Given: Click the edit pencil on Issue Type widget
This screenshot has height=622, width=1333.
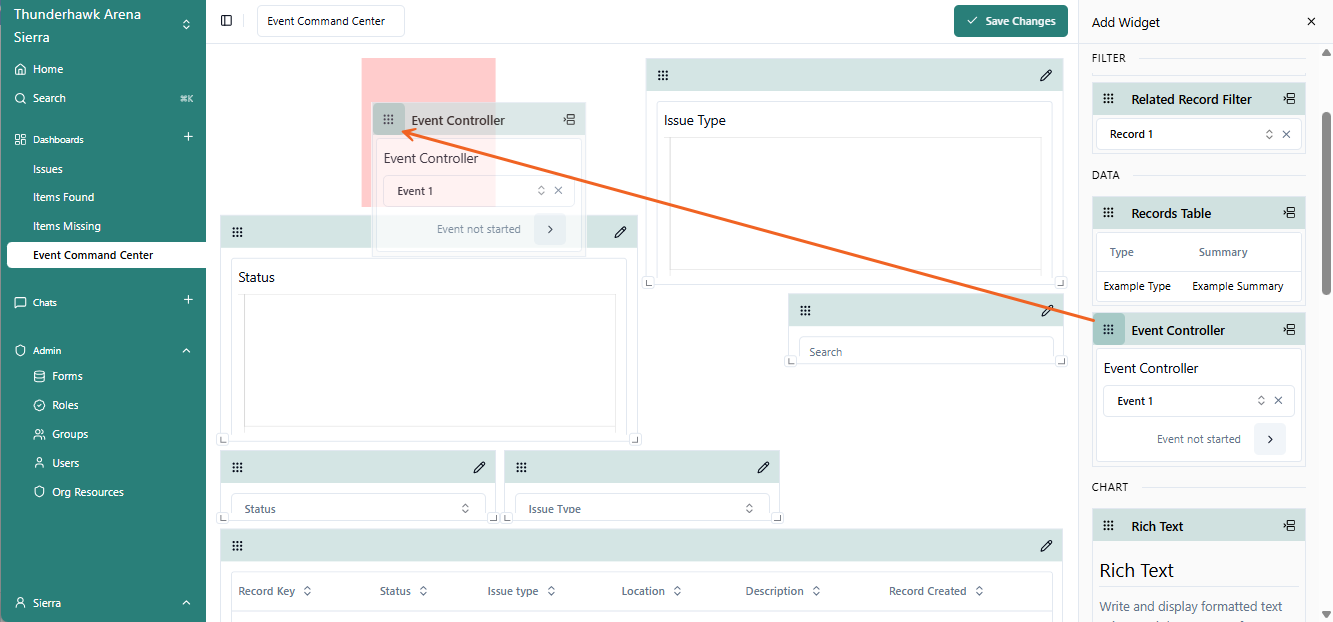Looking at the screenshot, I should 1046,75.
